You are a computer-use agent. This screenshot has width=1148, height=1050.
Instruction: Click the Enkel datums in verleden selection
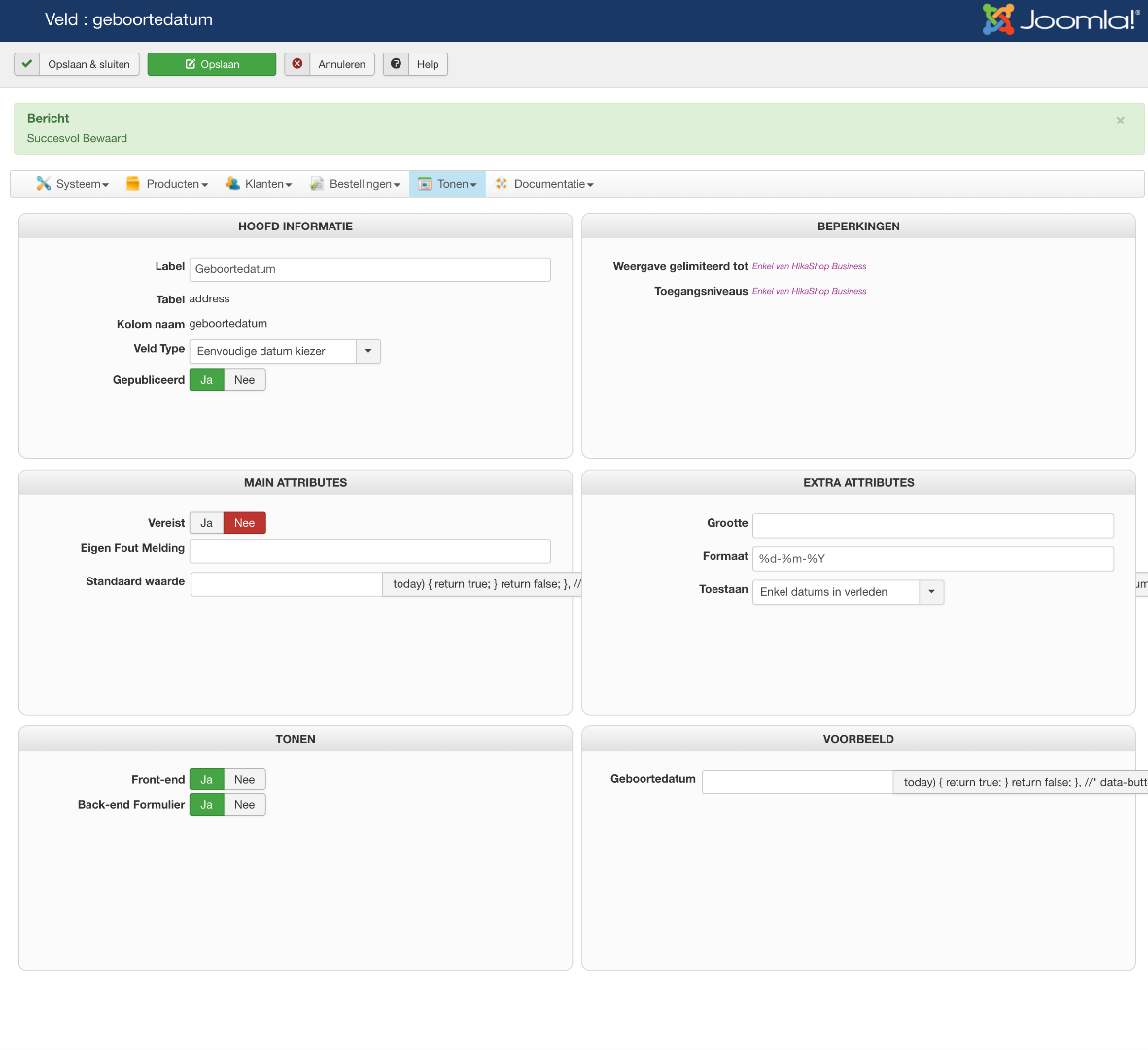click(x=836, y=592)
